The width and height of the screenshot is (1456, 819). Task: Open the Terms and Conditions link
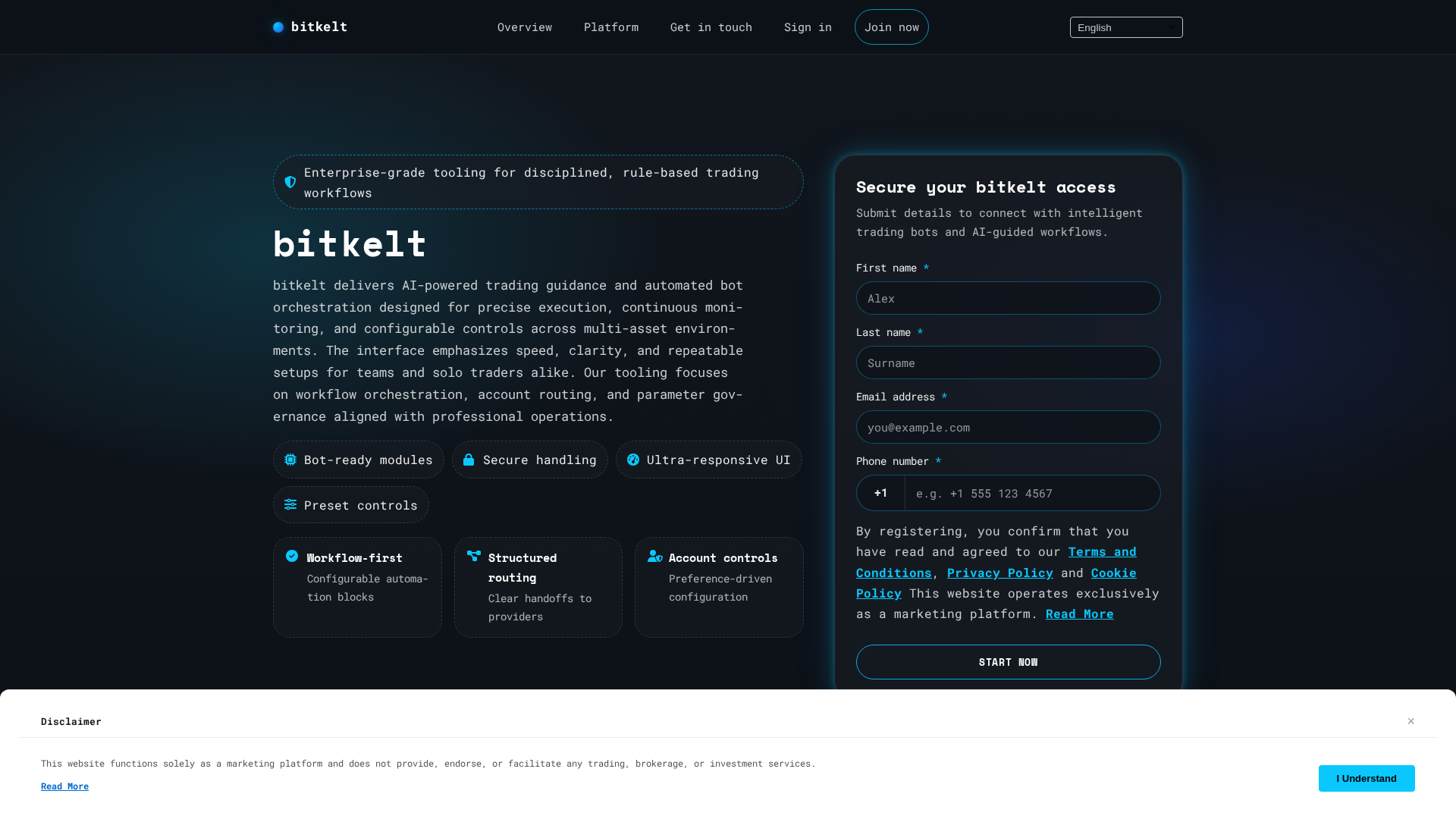tap(996, 562)
